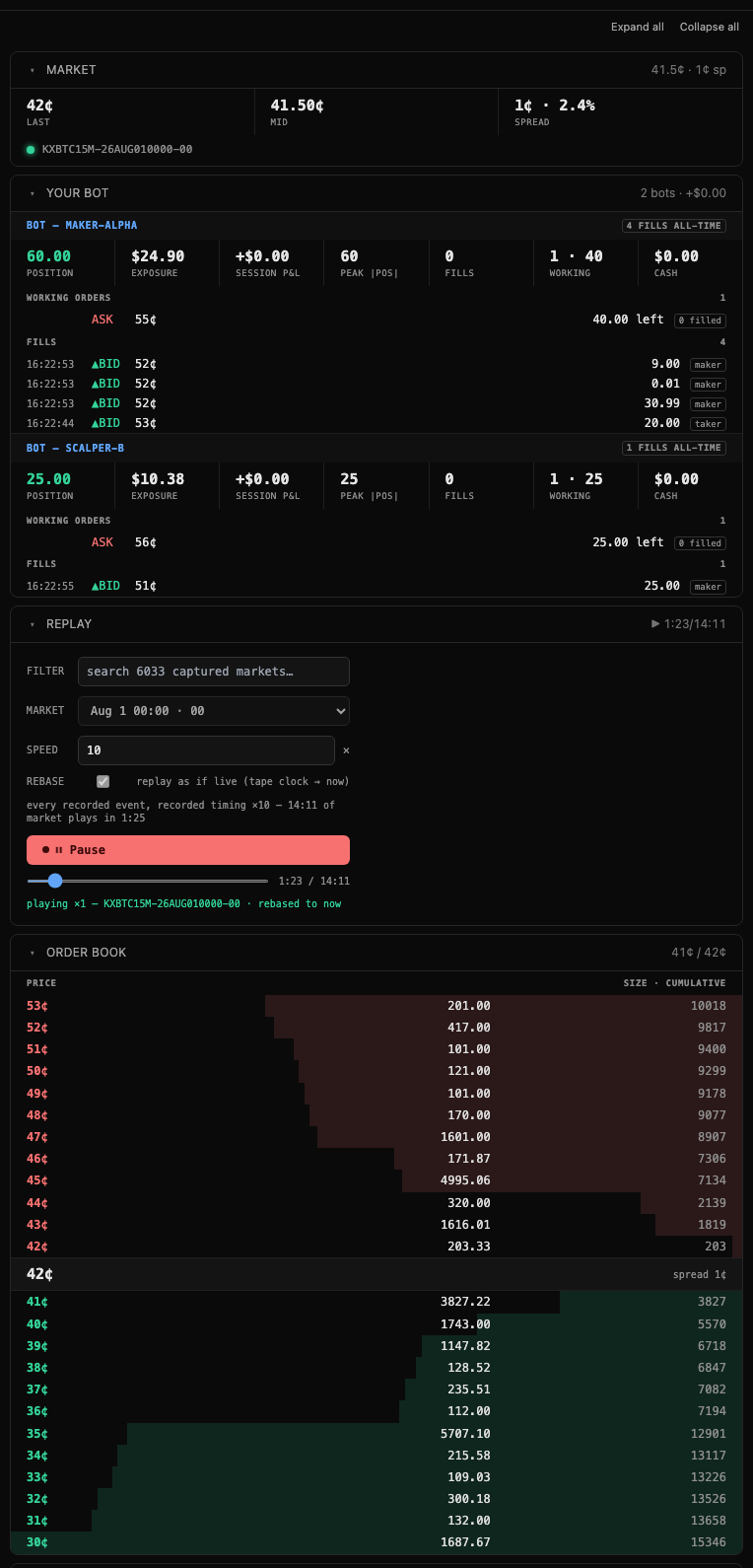The image size is (753, 1568).
Task: Collapse the MARKET panel triangle
Action: pos(33,71)
